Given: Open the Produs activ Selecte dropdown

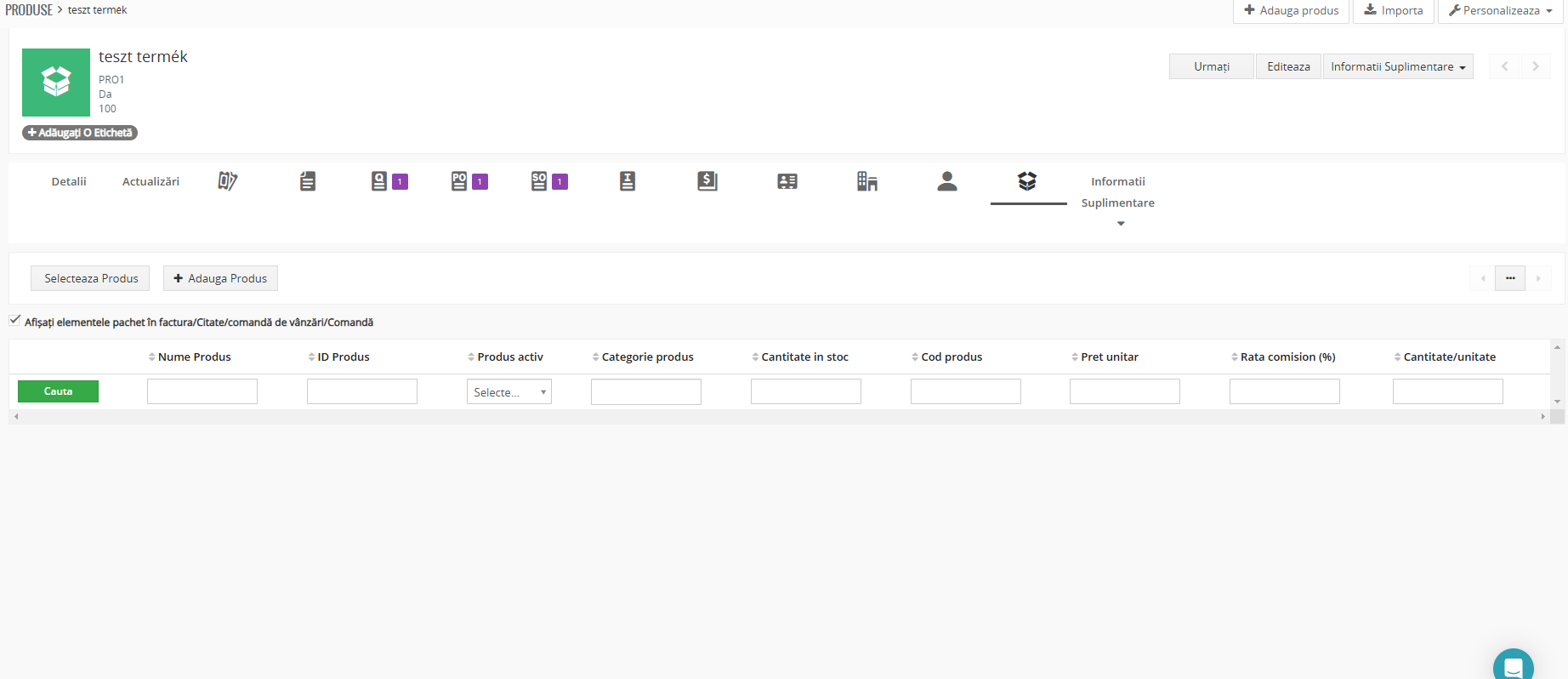Looking at the screenshot, I should 509,392.
